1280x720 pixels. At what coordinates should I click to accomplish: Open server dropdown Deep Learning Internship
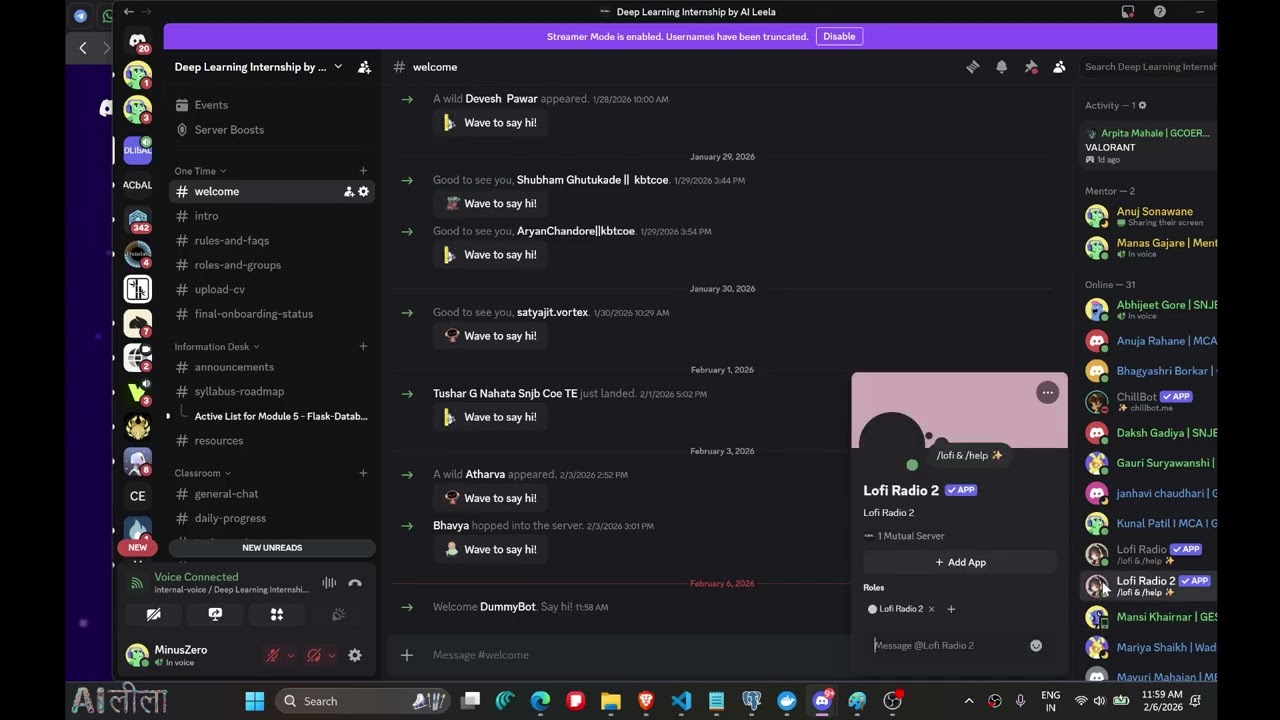258,67
